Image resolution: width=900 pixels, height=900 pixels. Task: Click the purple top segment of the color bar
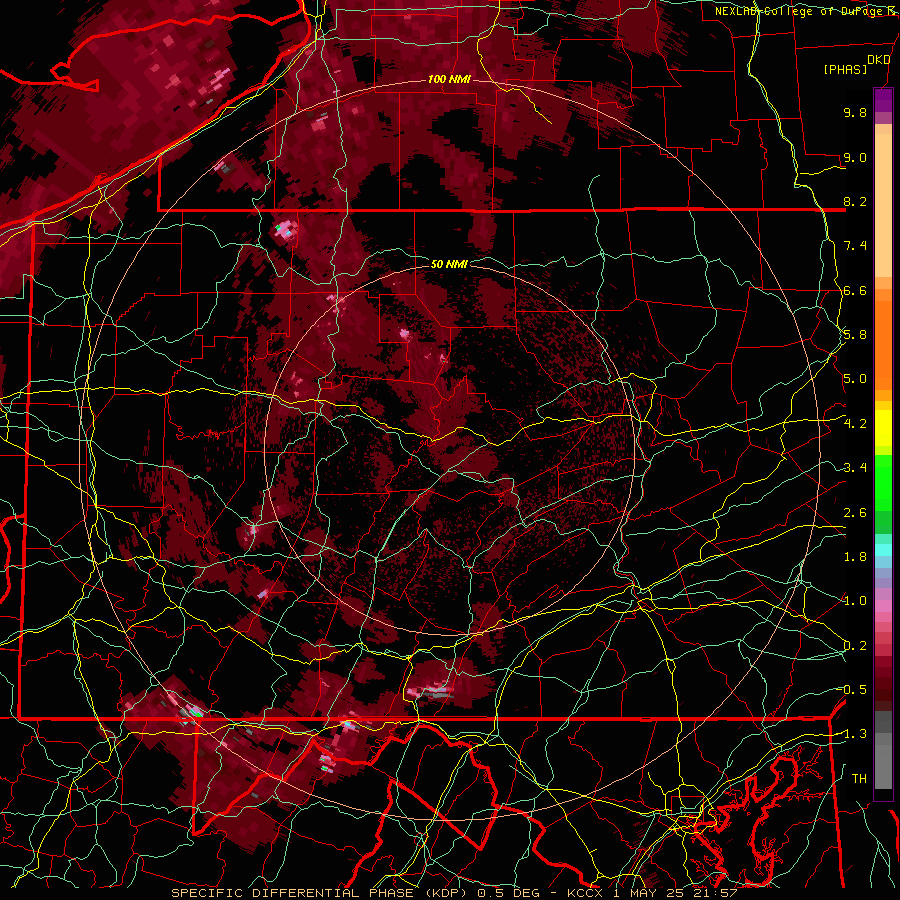[x=883, y=100]
